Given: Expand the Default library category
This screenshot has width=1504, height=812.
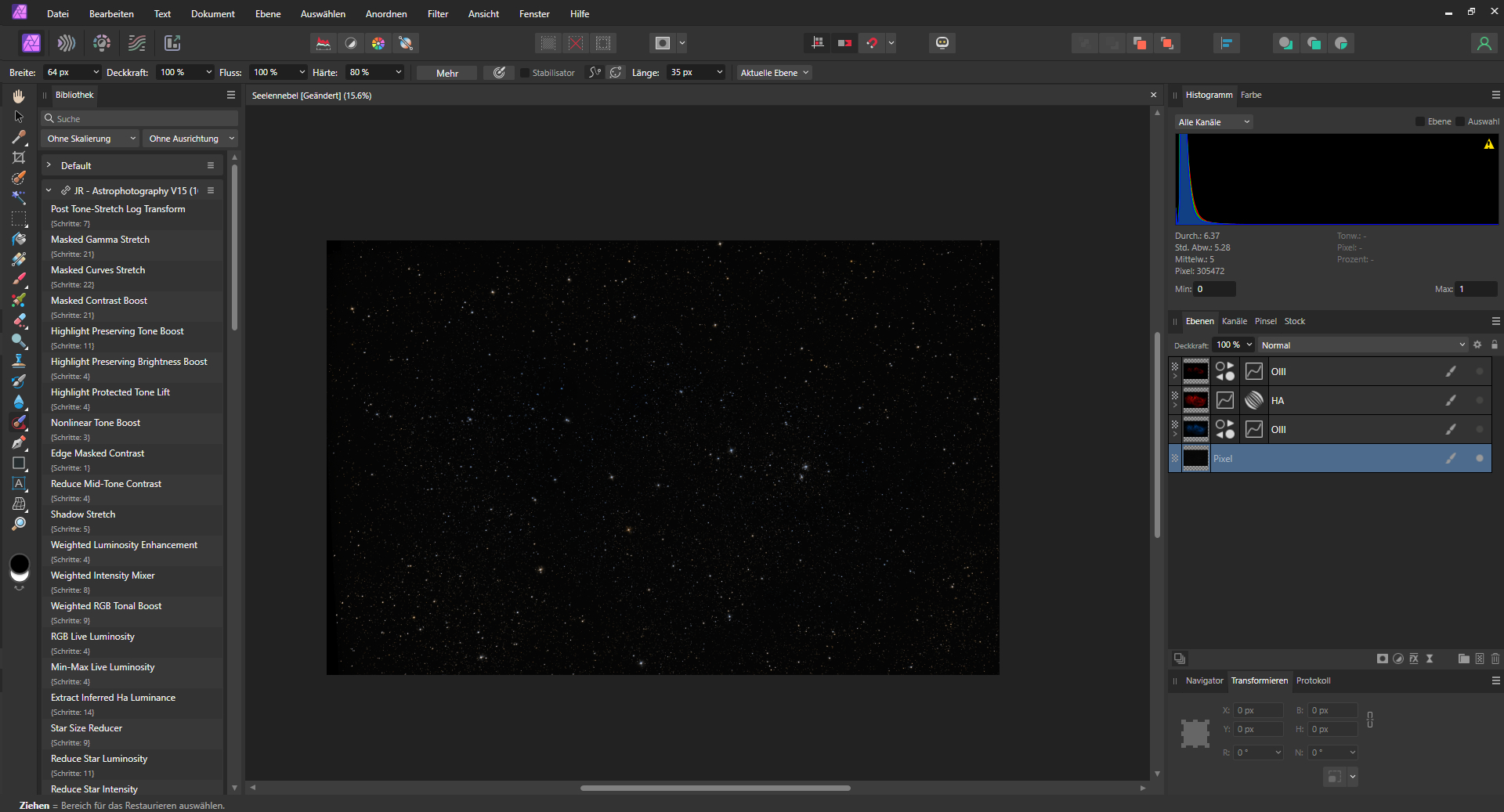Looking at the screenshot, I should [x=49, y=165].
